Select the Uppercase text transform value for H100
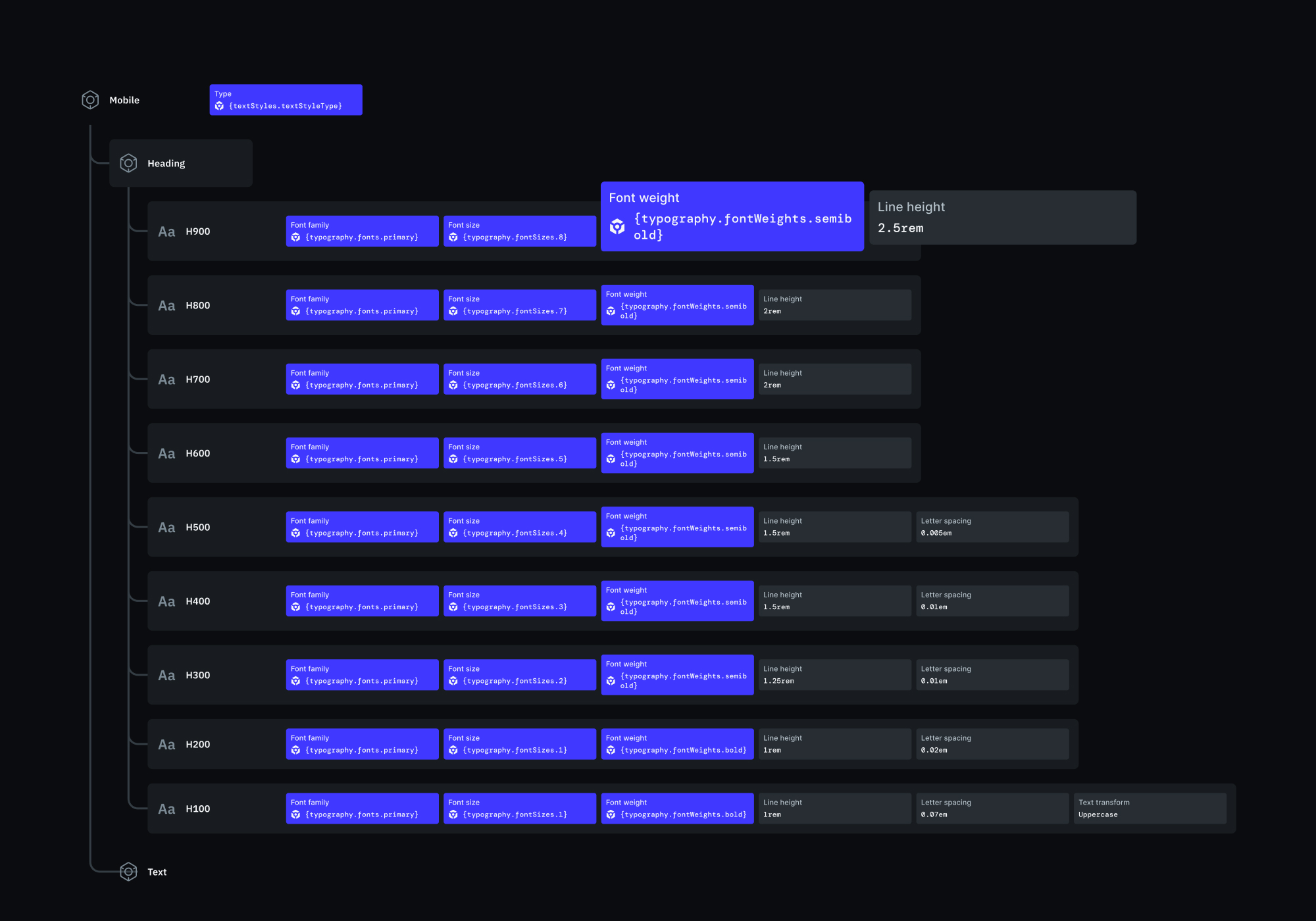The image size is (1316, 921). [x=1150, y=808]
